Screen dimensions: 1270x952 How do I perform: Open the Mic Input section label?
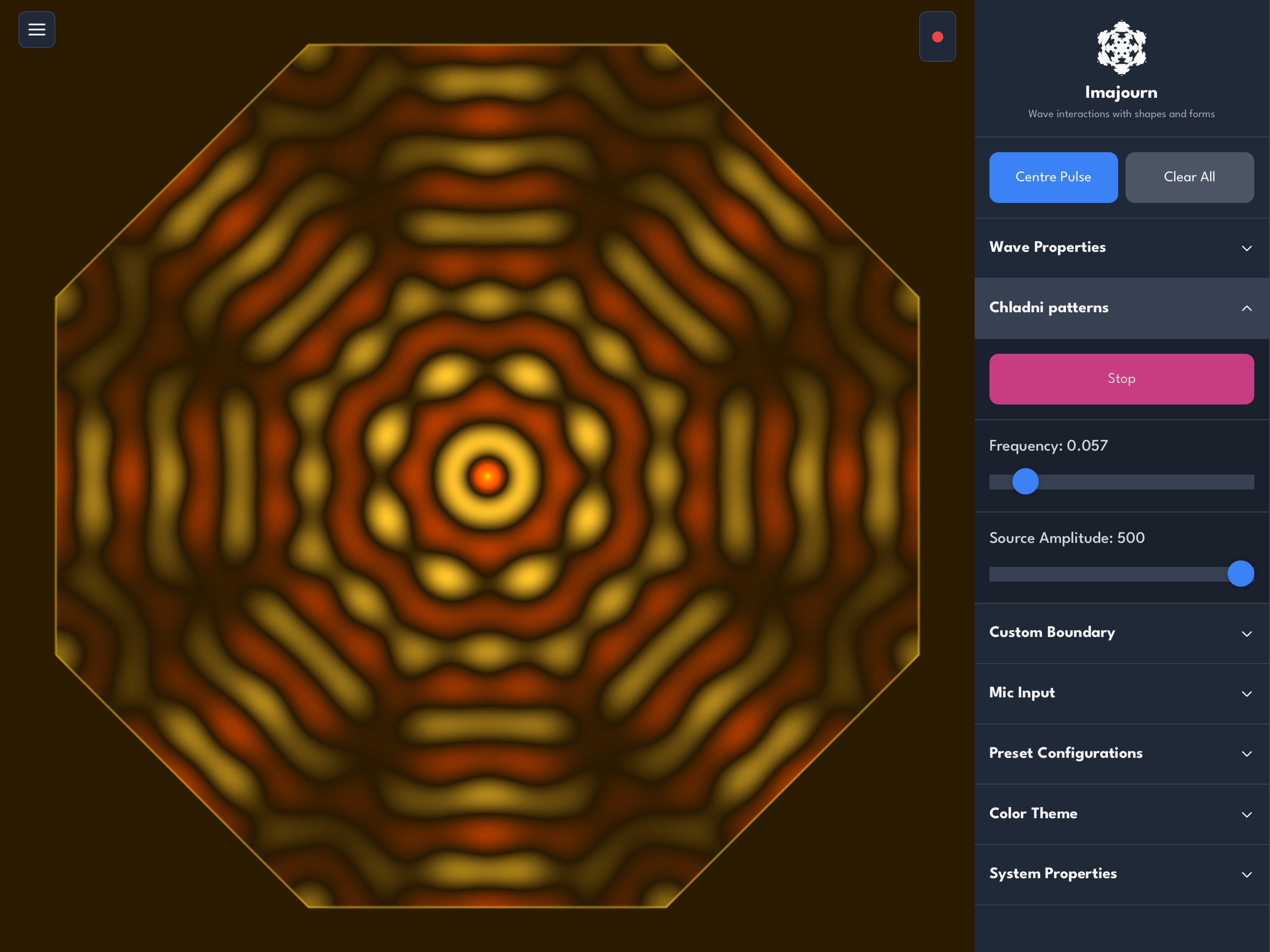tap(1021, 693)
